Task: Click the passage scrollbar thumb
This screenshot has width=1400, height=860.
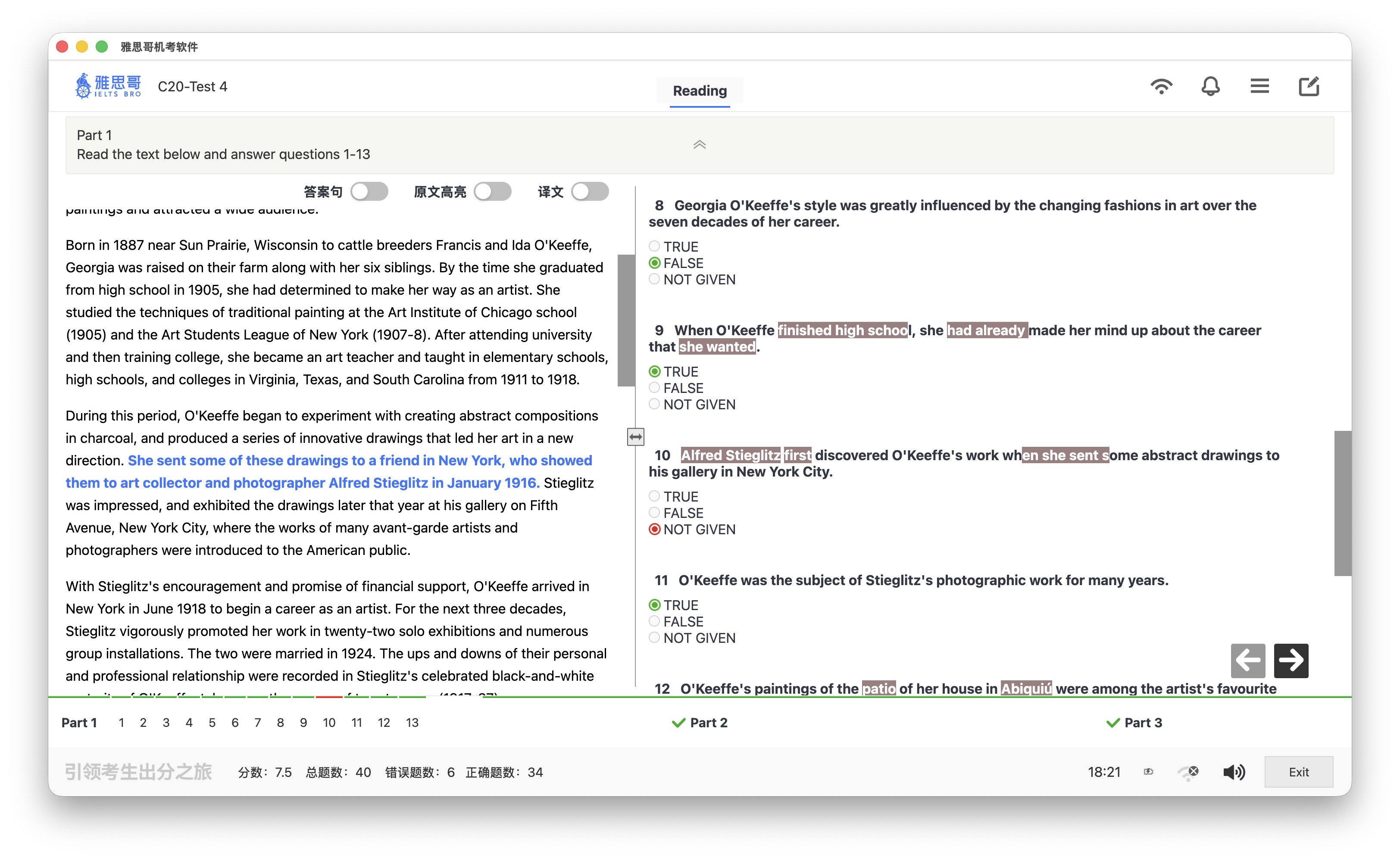Action: (626, 320)
